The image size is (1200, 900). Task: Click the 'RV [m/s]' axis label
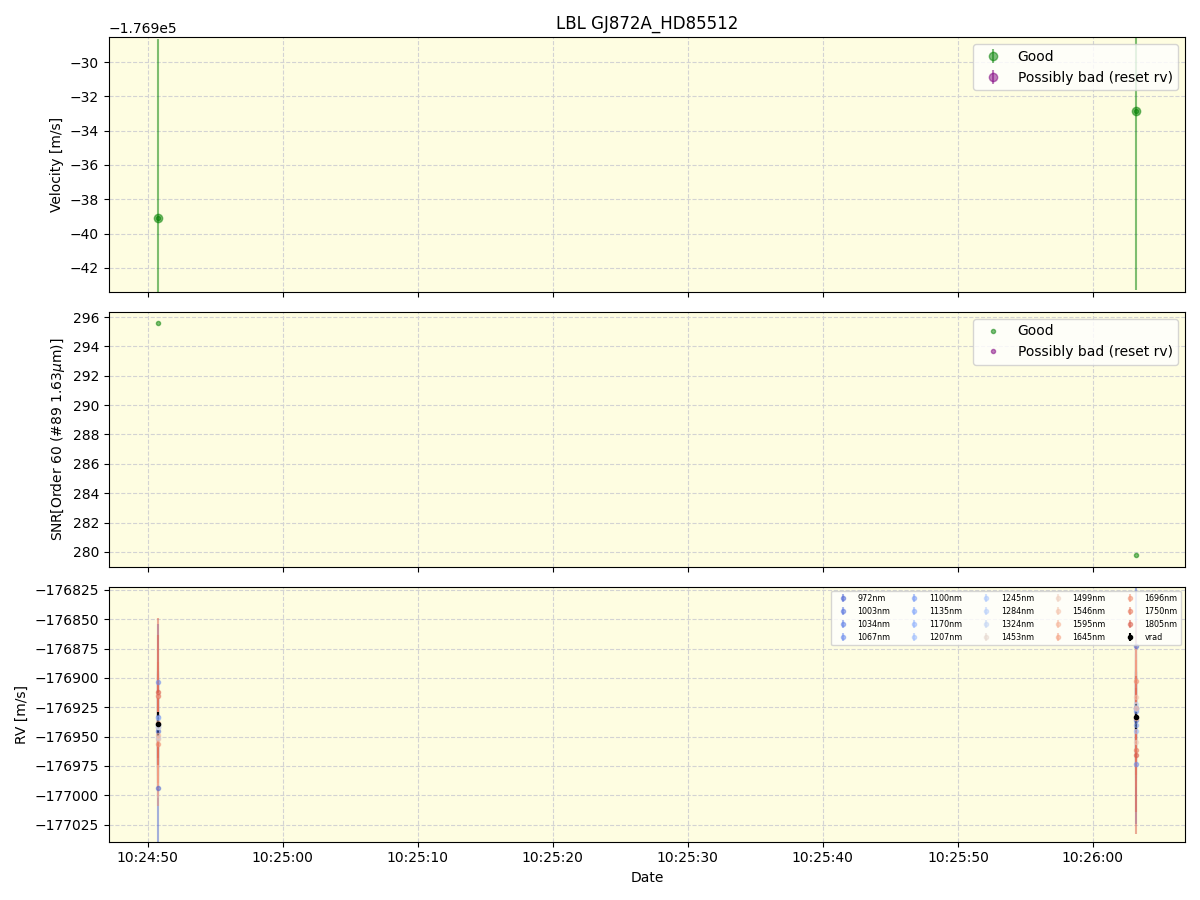21,714
